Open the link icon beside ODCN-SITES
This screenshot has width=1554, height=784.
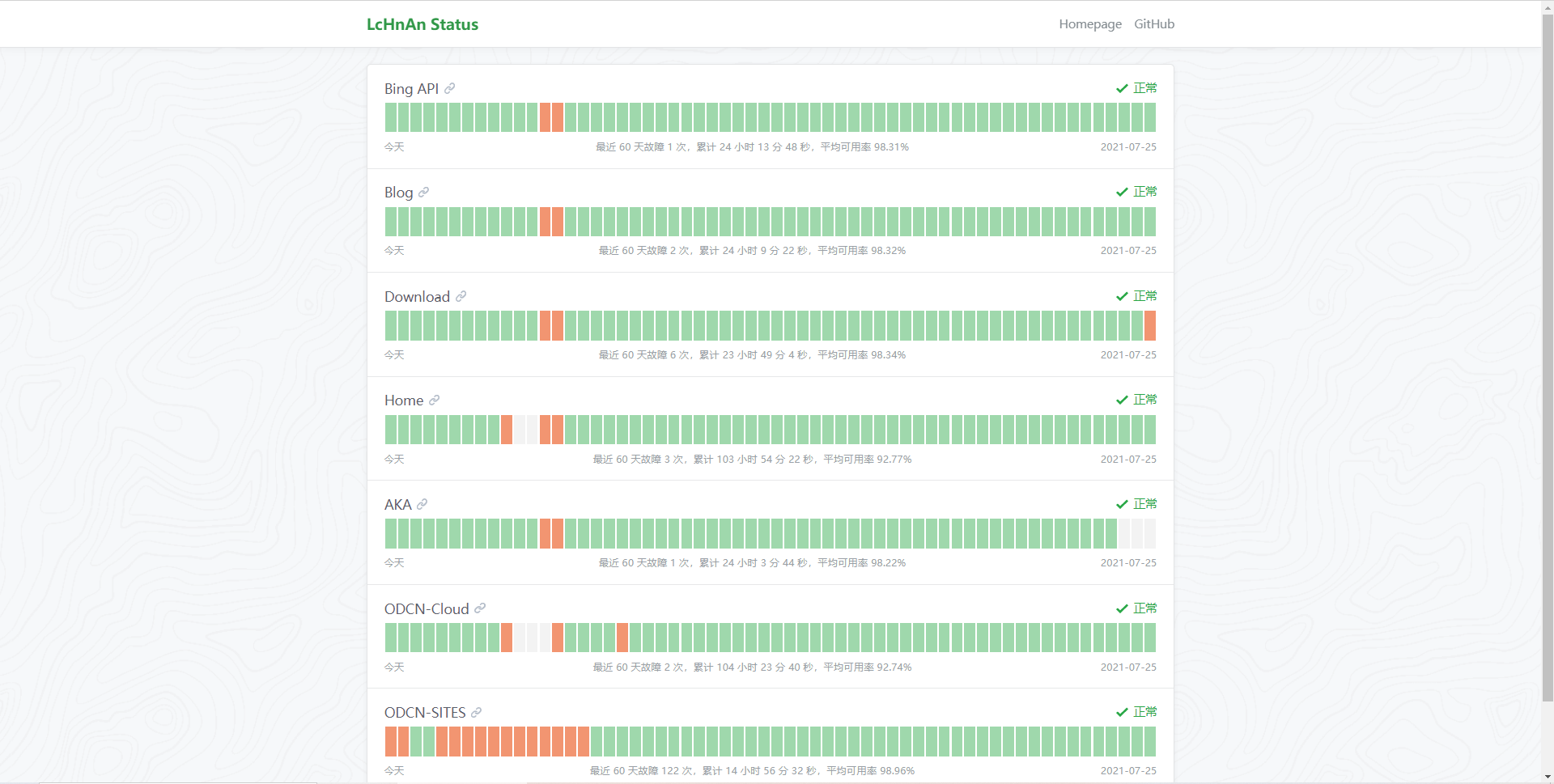[x=476, y=712]
